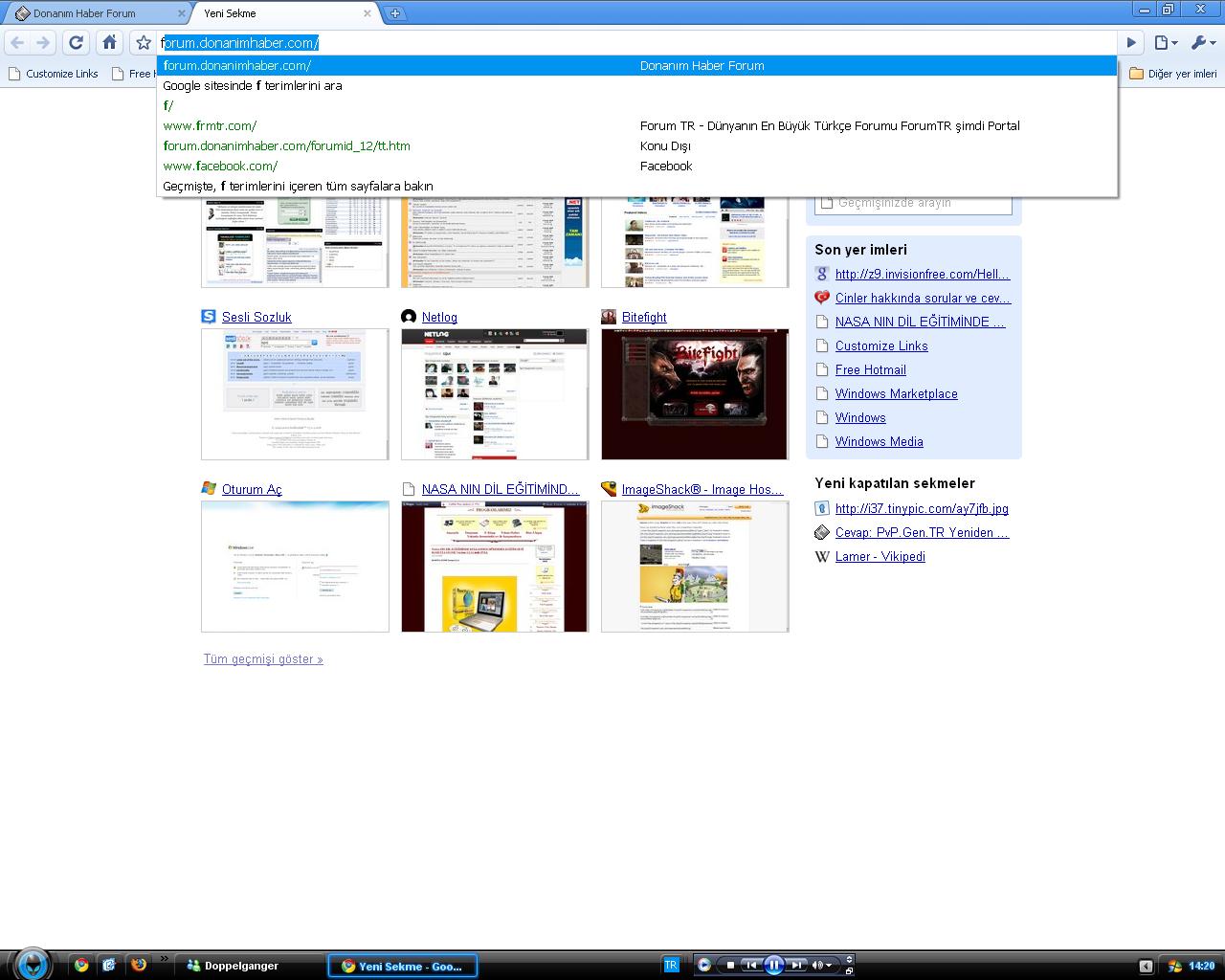Open 'Cinler hakkında sorular' bookmark
Screen dimensions: 1225x980
click(923, 298)
